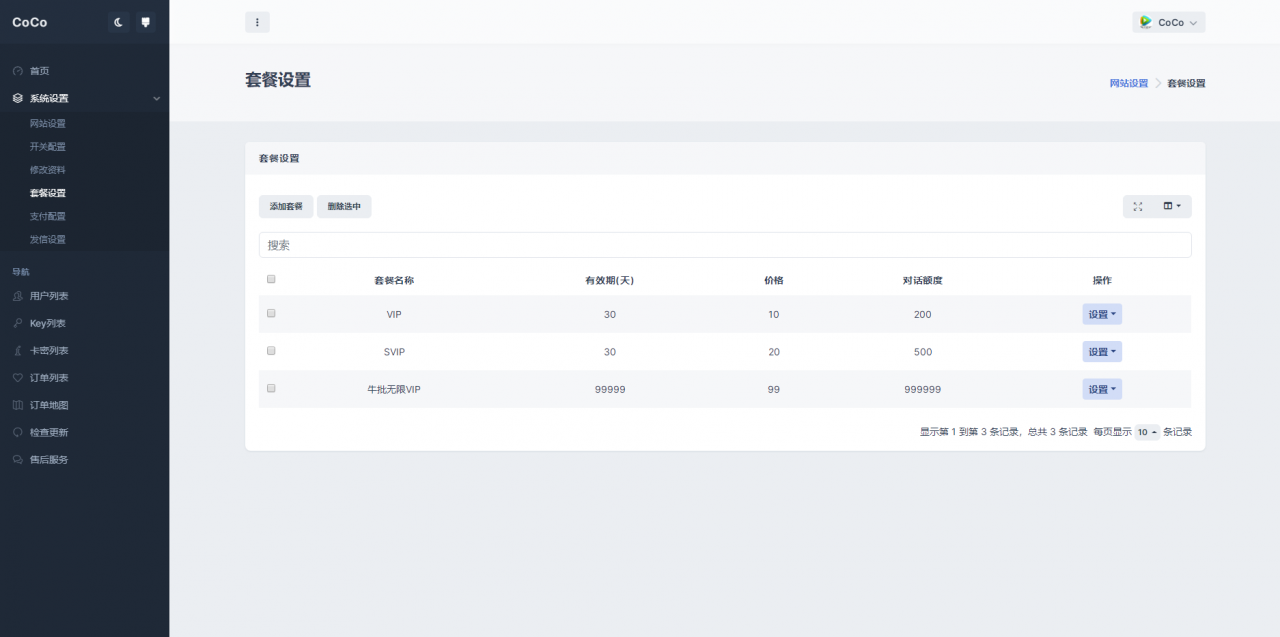1280x637 pixels.
Task: Open the three-dot menu in header
Action: (x=257, y=22)
